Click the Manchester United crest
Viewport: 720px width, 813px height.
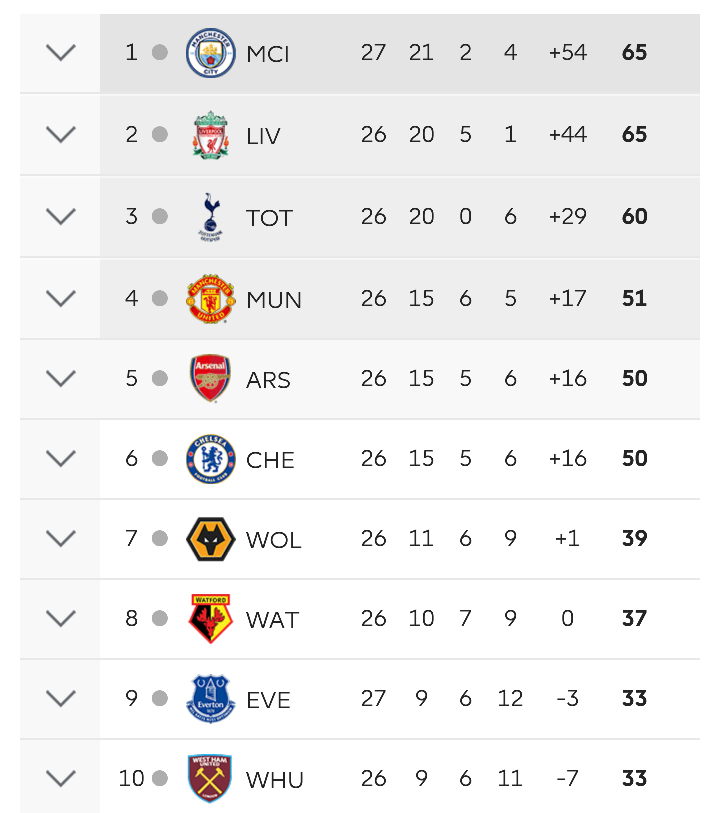click(210, 299)
